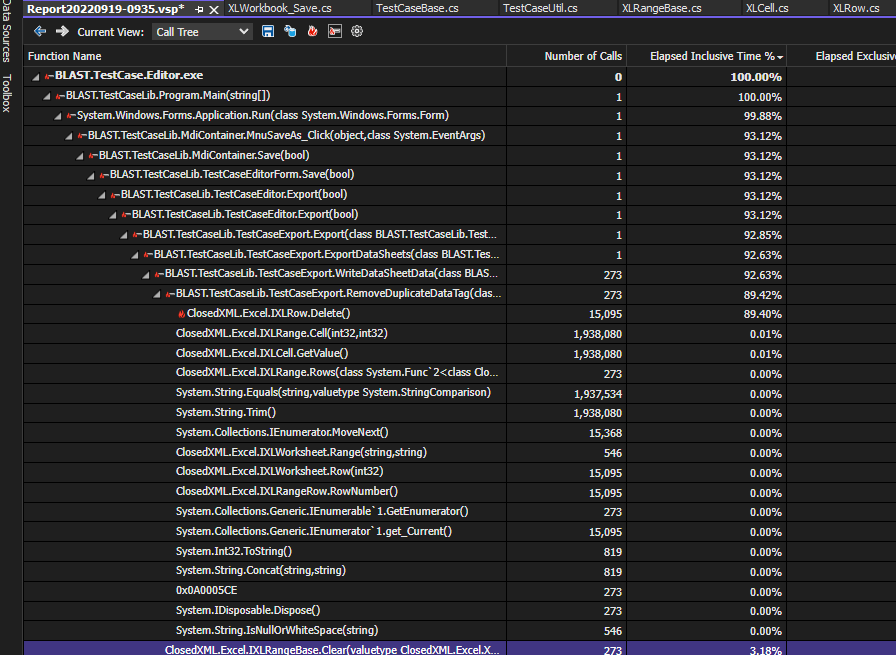This screenshot has height=655, width=896.
Task: Switch to the XLWorkbook_Save.cs tab
Action: pos(281,7)
